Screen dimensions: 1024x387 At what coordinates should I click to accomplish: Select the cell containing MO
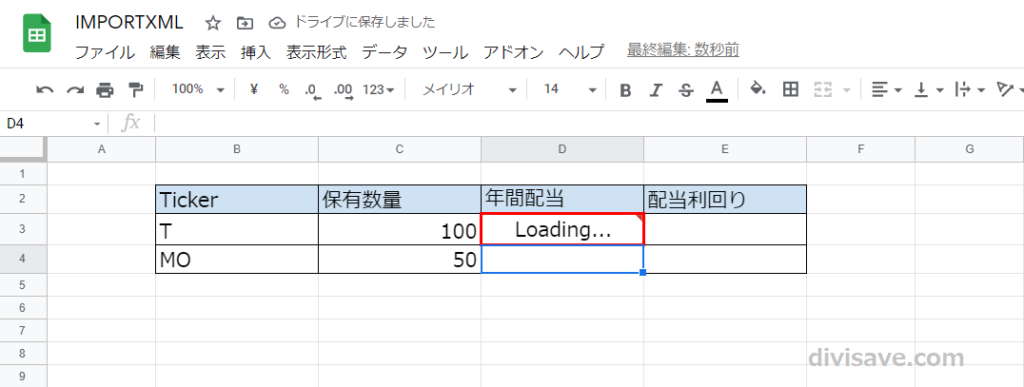[237, 260]
